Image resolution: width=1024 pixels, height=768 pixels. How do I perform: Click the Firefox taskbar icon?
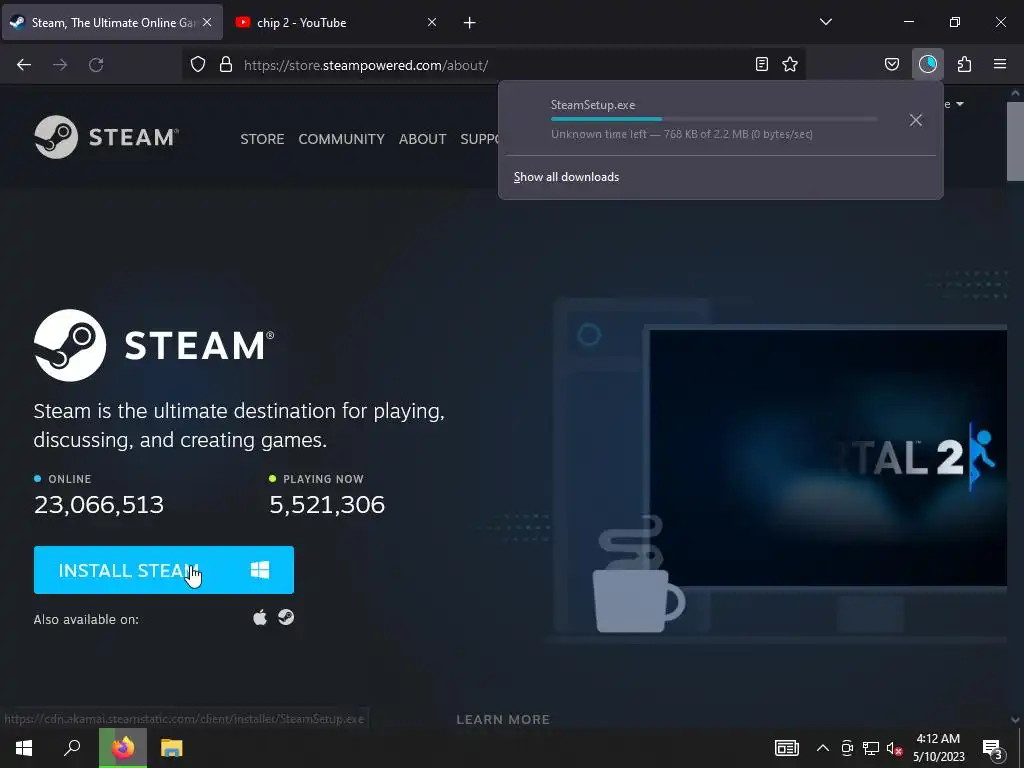[x=123, y=748]
